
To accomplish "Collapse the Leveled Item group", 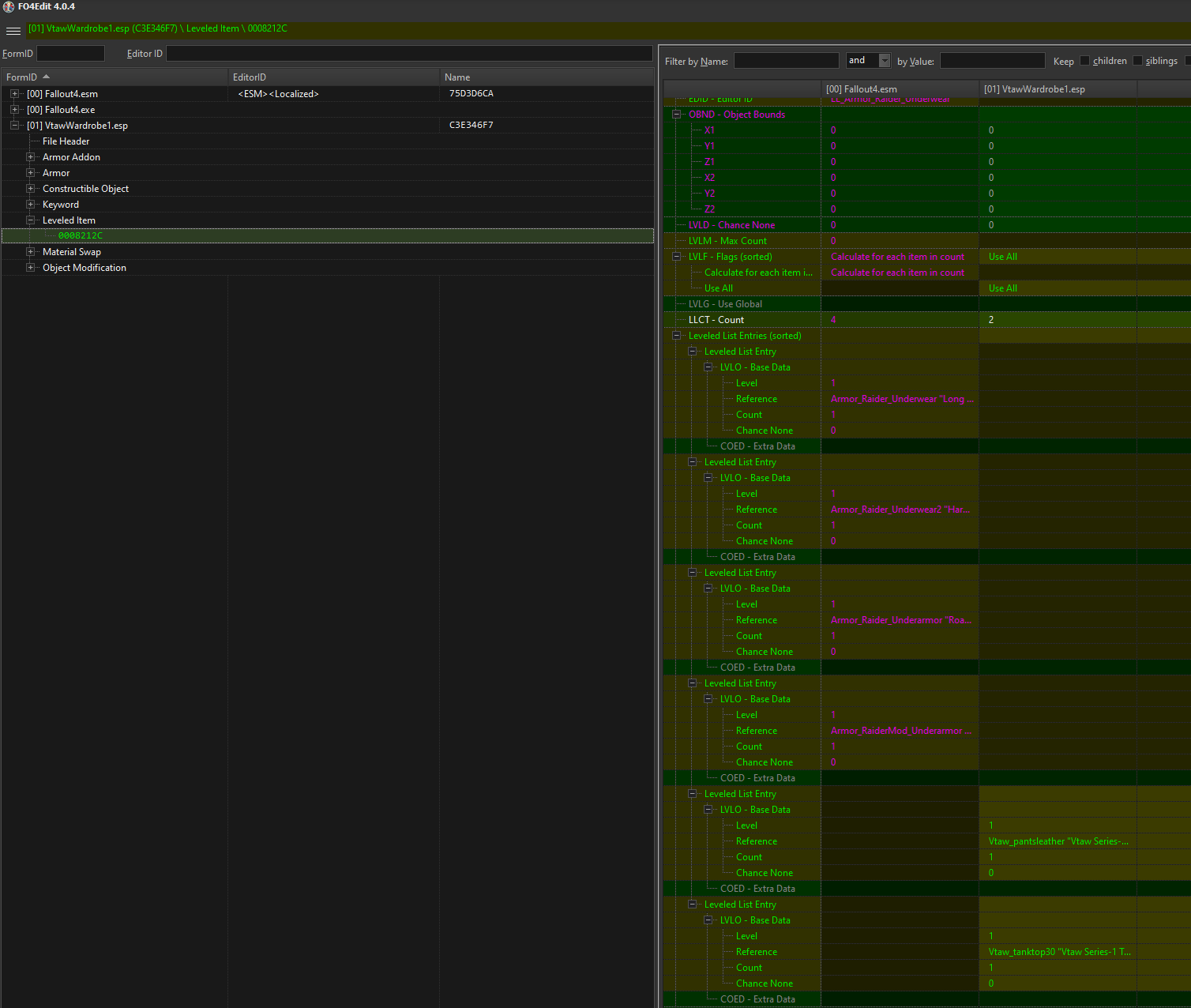I will [x=31, y=220].
